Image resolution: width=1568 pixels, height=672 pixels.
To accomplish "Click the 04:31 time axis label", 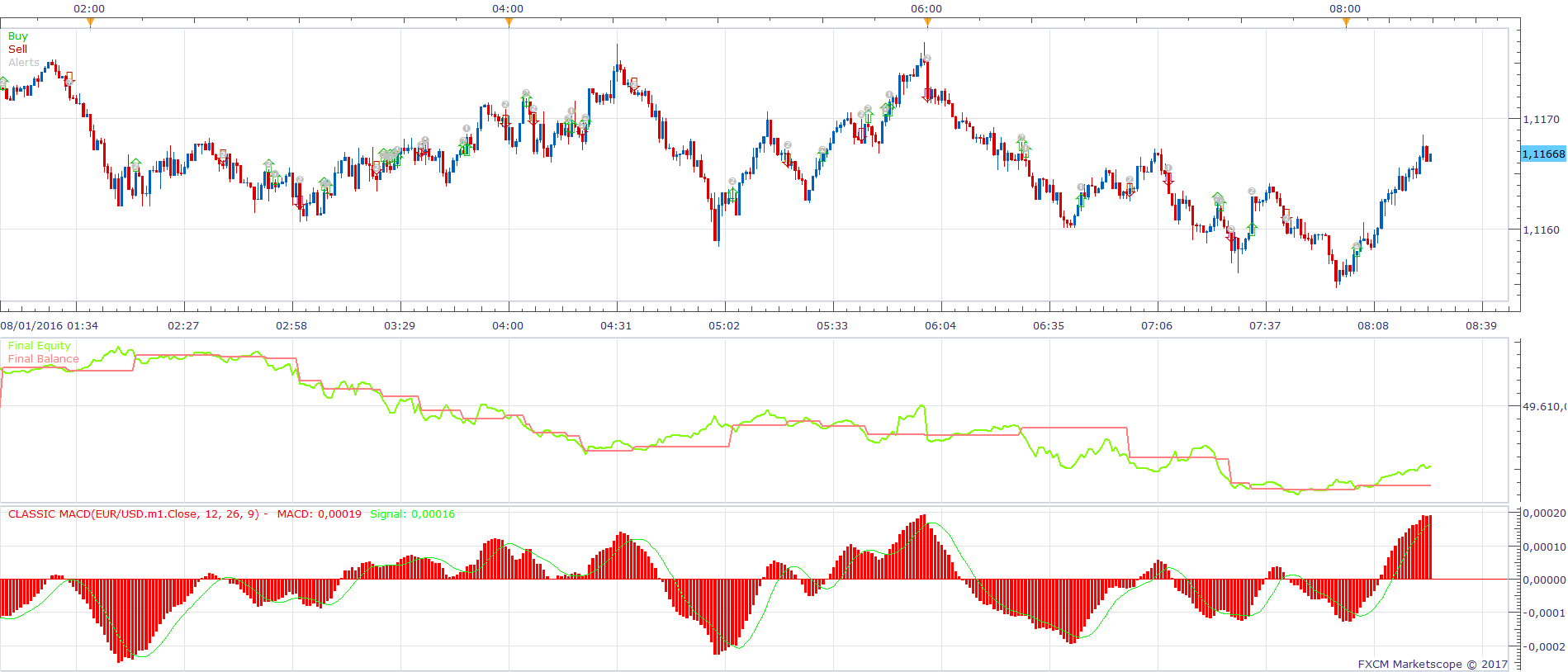I will pos(616,325).
